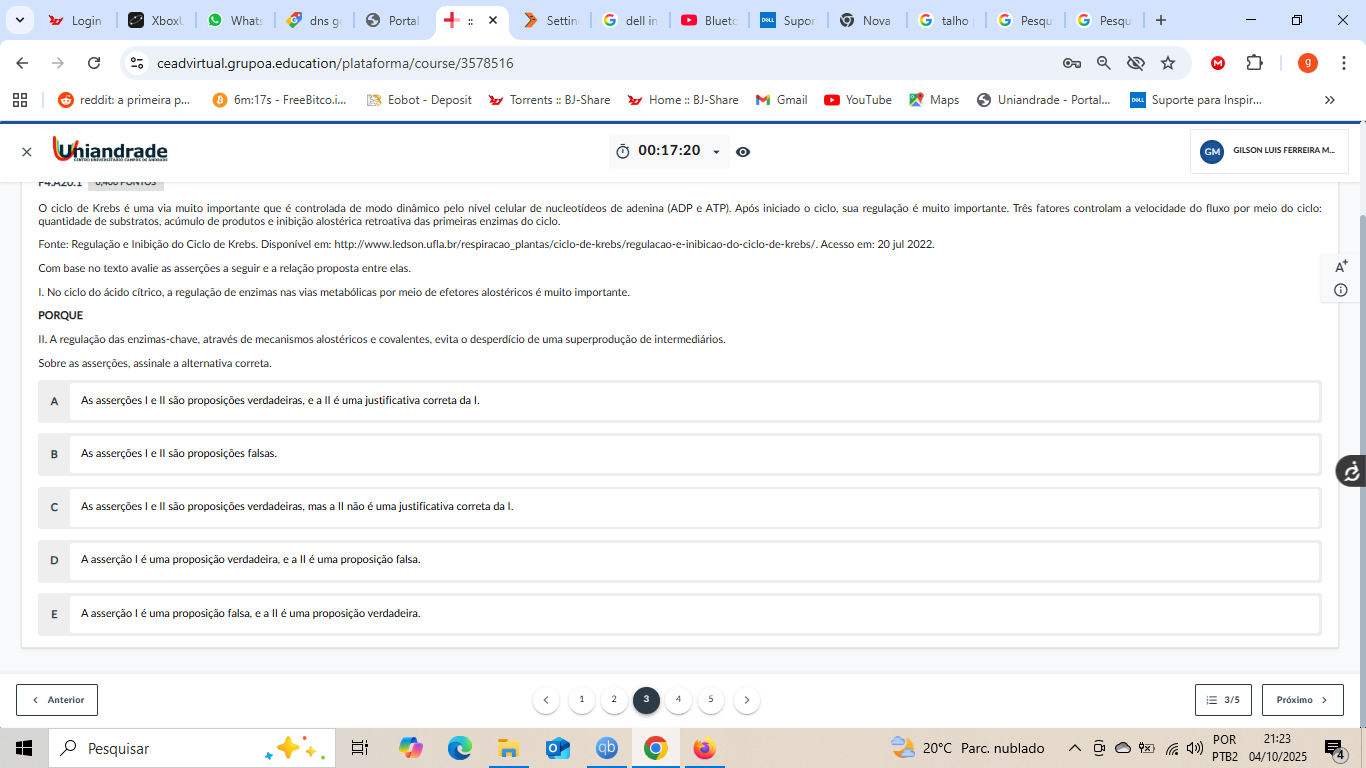Click the Anterior button
The image size is (1366, 768).
57,700
